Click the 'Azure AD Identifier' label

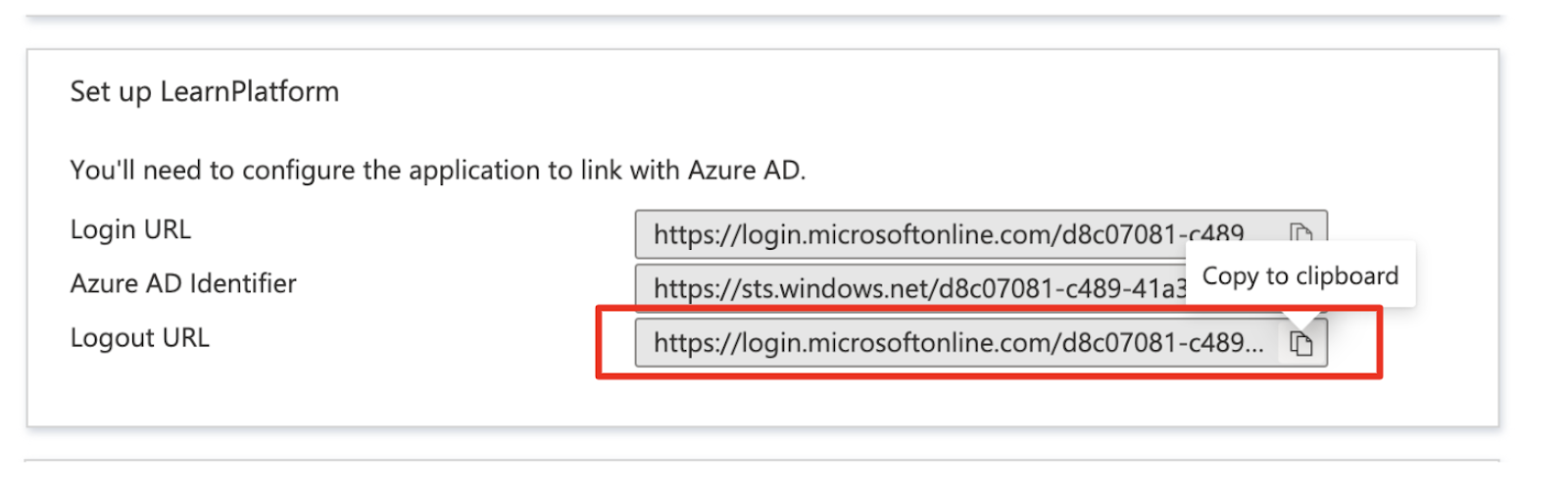[x=183, y=283]
